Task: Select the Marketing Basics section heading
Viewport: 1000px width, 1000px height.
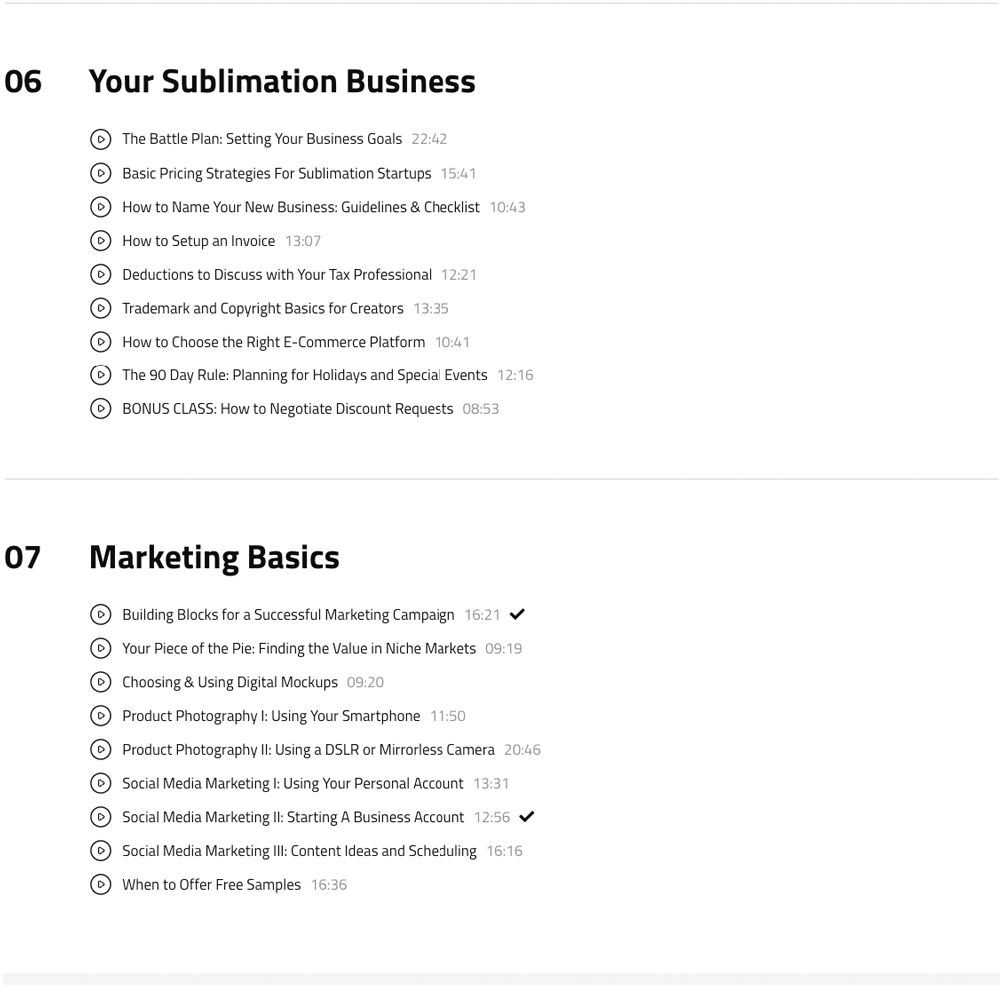Action: point(214,557)
